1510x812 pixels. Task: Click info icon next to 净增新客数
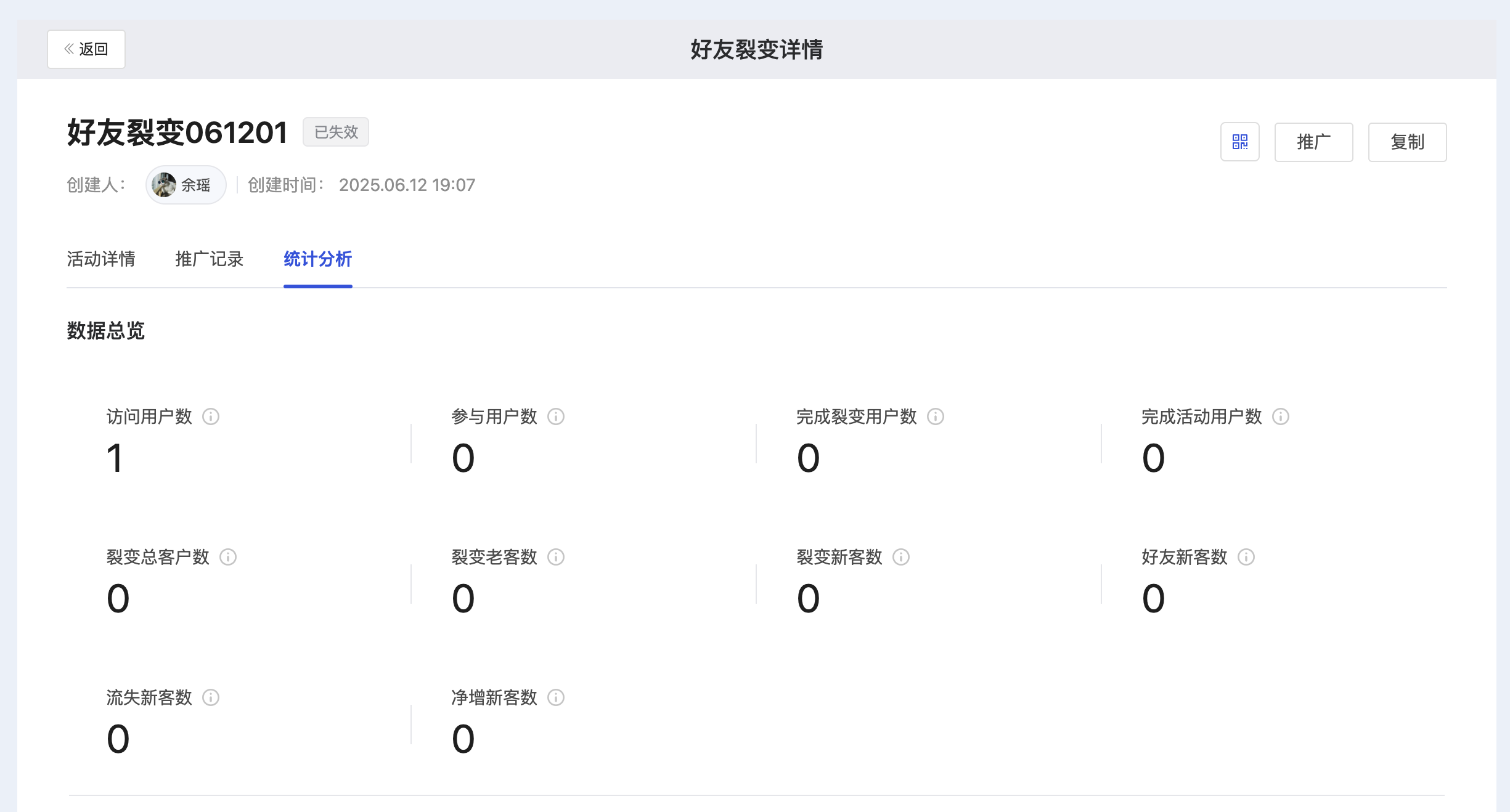pyautogui.click(x=556, y=698)
